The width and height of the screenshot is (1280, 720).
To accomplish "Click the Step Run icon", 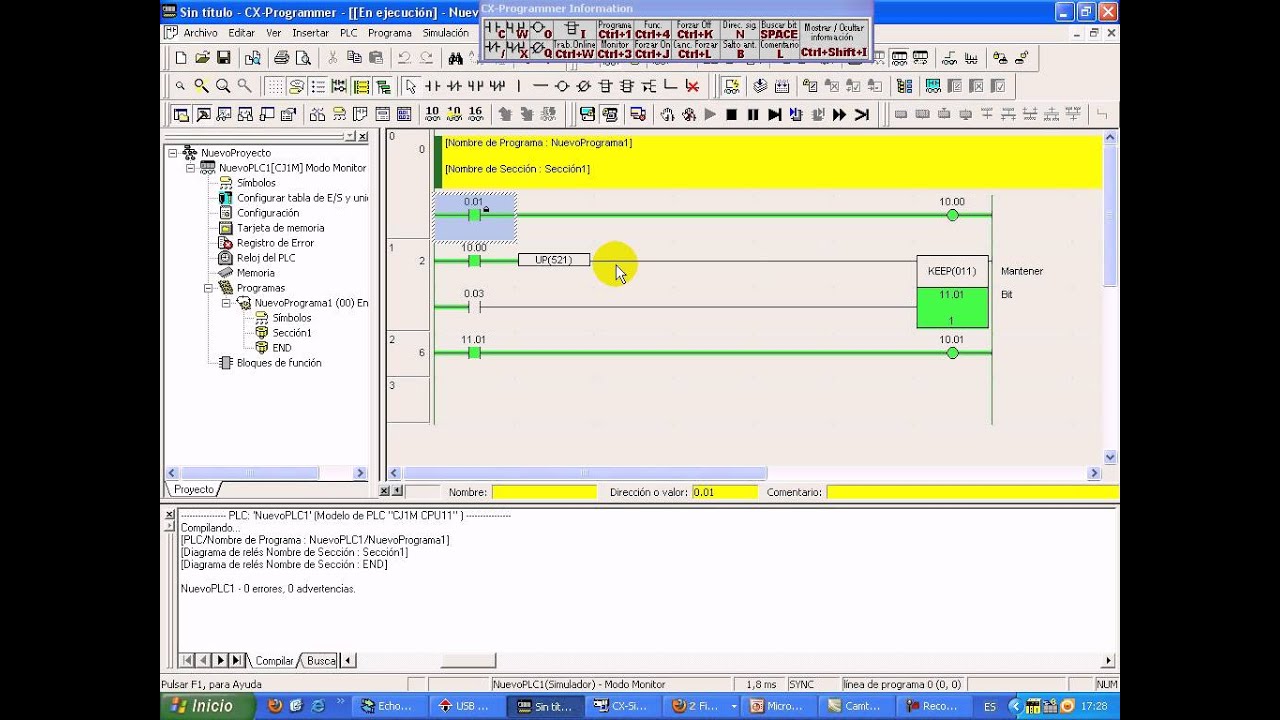I will point(774,114).
